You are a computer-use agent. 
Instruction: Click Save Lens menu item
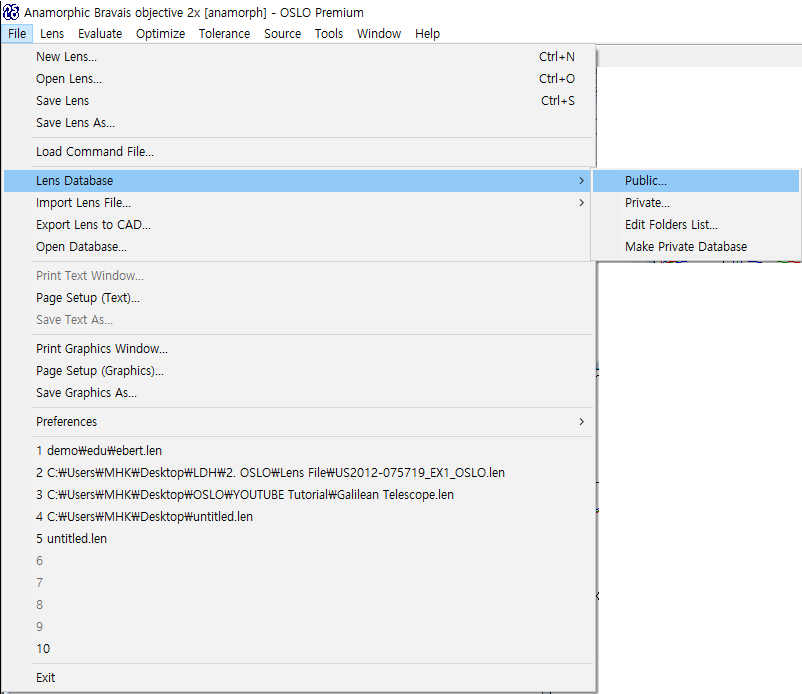click(x=299, y=101)
